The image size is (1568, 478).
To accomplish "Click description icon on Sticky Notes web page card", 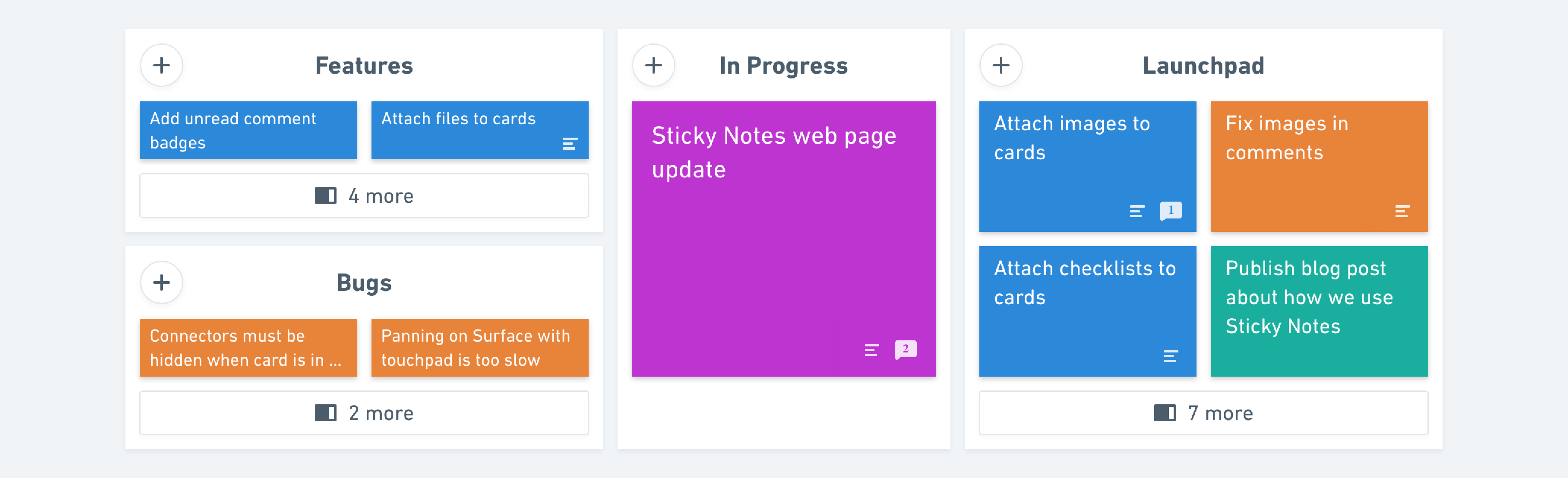I will click(872, 350).
